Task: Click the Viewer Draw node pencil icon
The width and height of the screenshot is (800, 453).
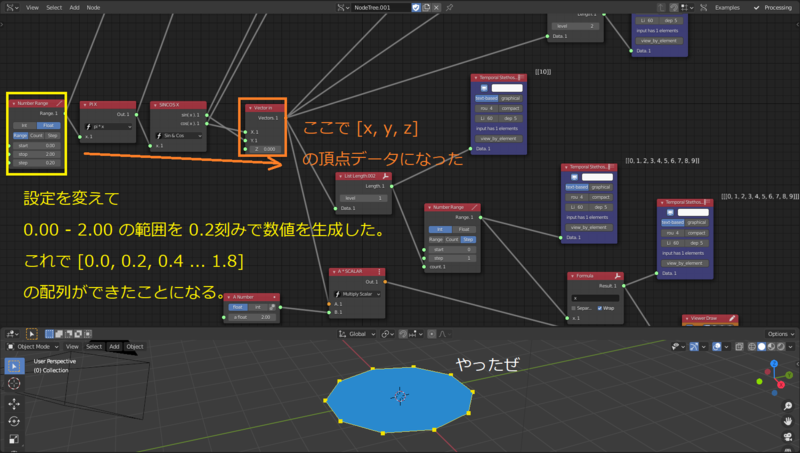Action: 732,318
